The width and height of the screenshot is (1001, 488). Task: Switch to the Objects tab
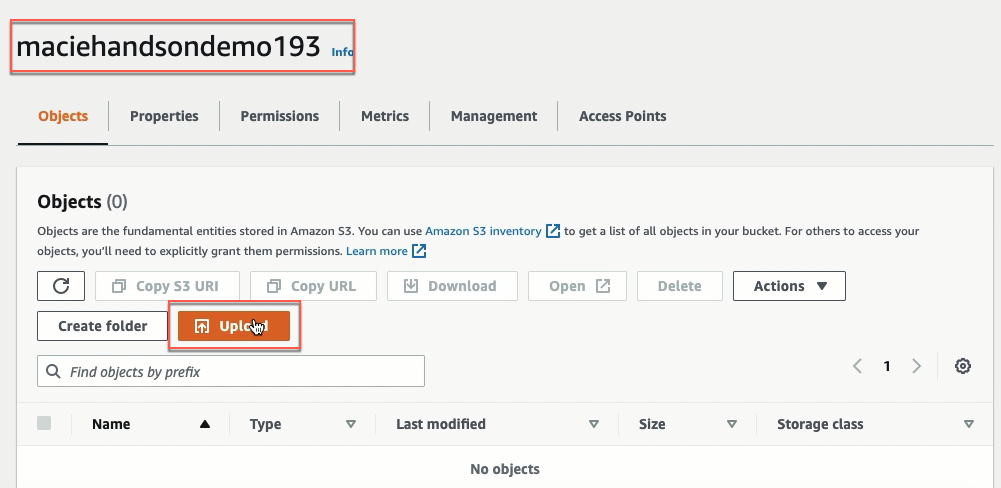click(x=63, y=116)
